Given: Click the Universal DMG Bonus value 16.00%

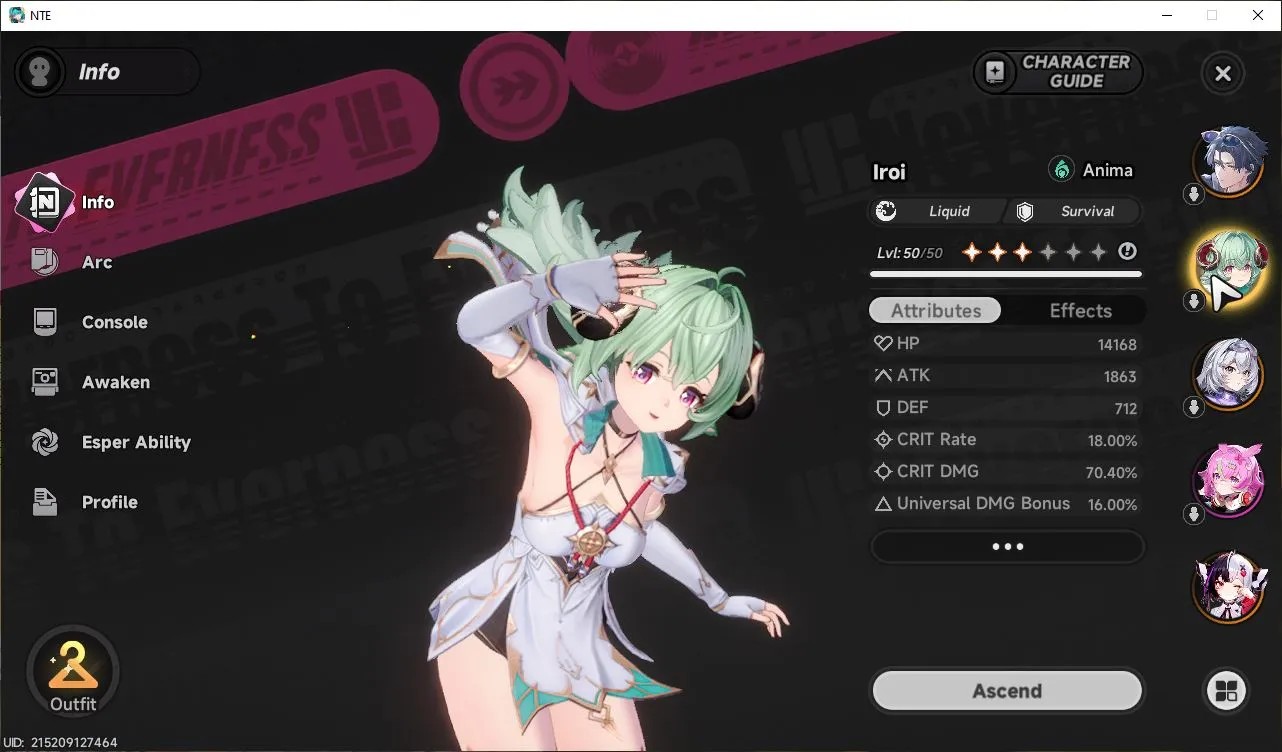Looking at the screenshot, I should 1113,505.
